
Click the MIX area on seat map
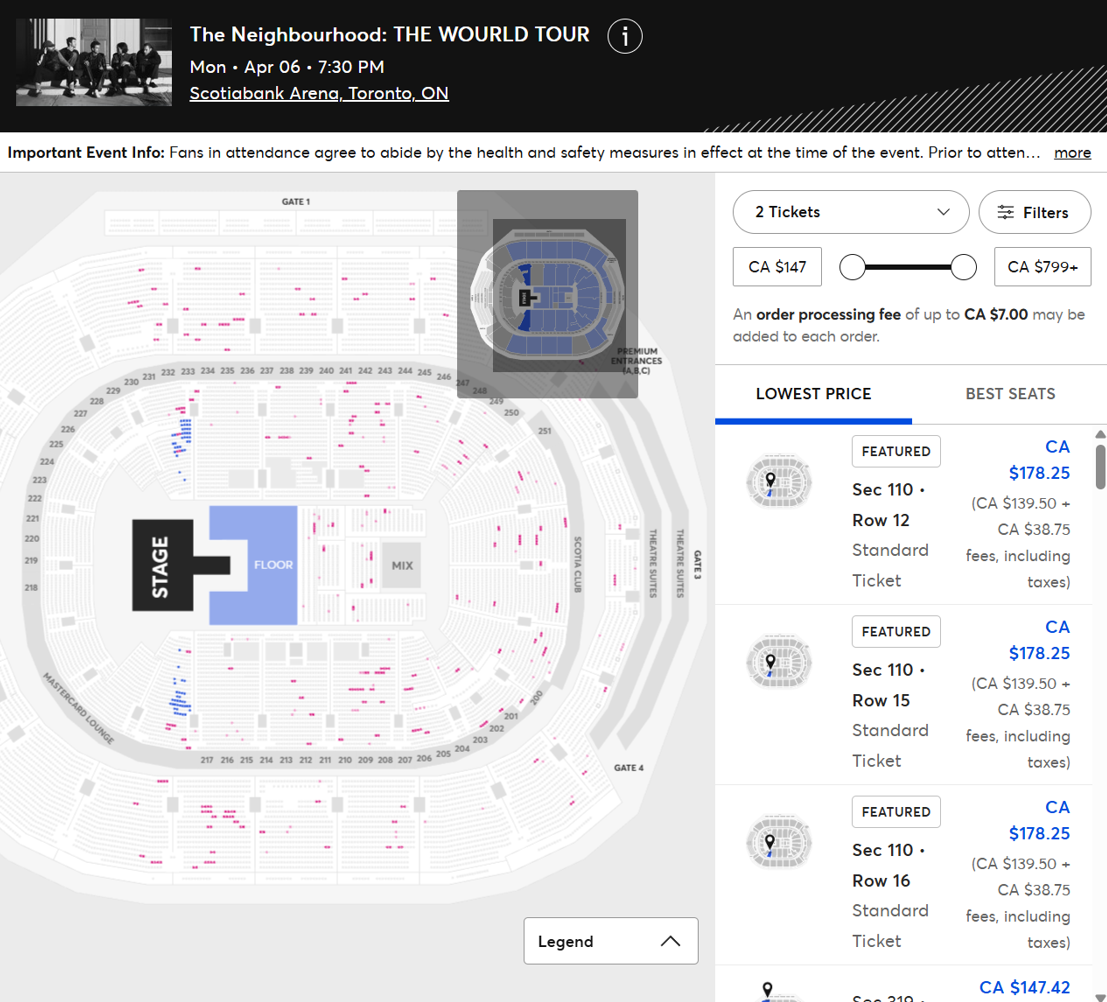(402, 566)
